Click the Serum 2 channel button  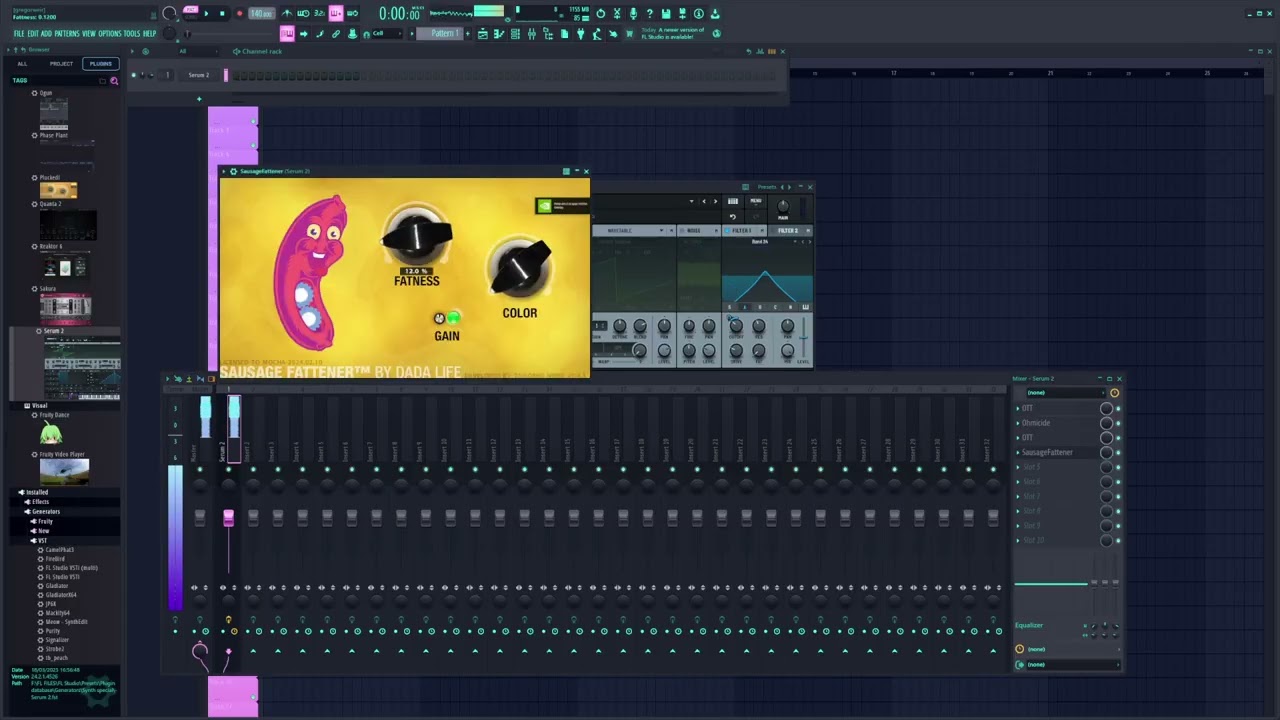click(x=199, y=75)
